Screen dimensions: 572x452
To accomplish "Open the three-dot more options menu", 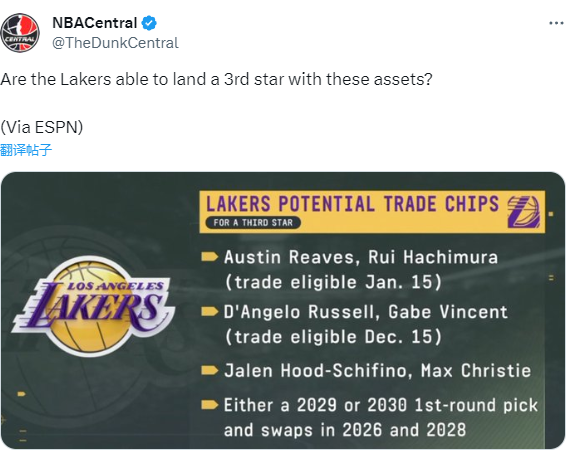I will (x=556, y=23).
